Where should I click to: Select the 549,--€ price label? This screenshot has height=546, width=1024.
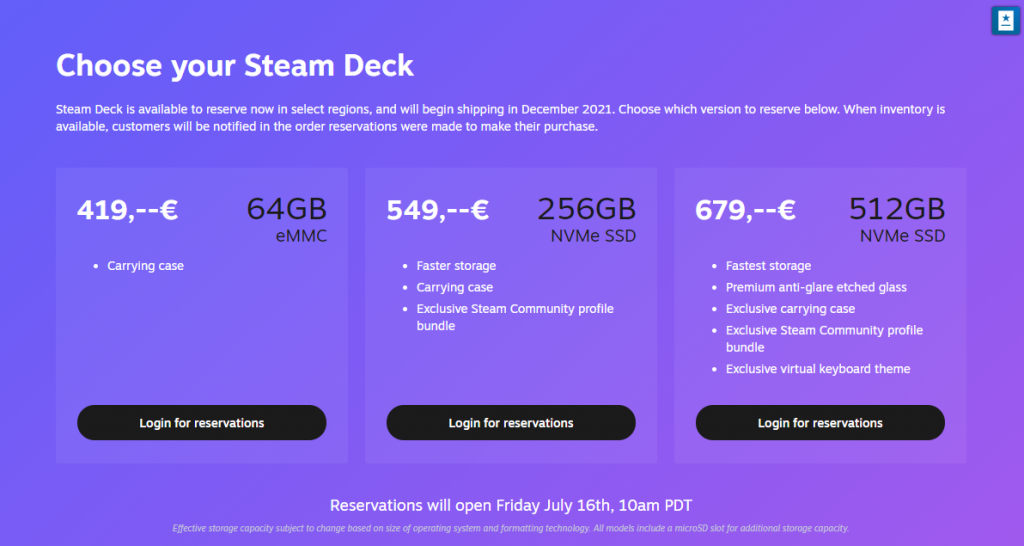pos(438,210)
